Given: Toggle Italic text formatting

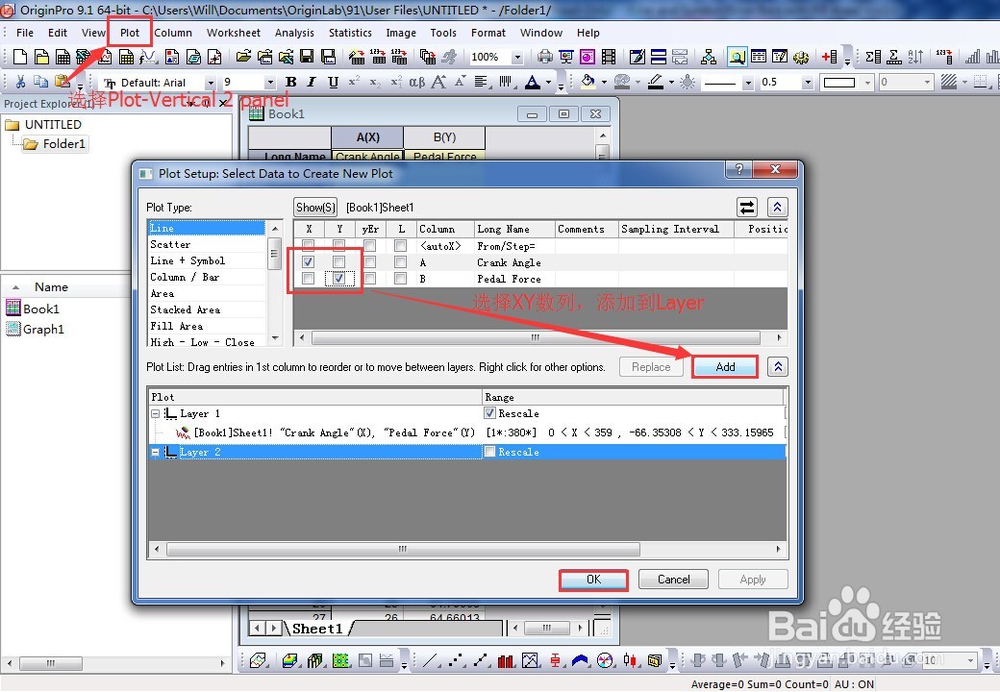Looking at the screenshot, I should click(311, 82).
